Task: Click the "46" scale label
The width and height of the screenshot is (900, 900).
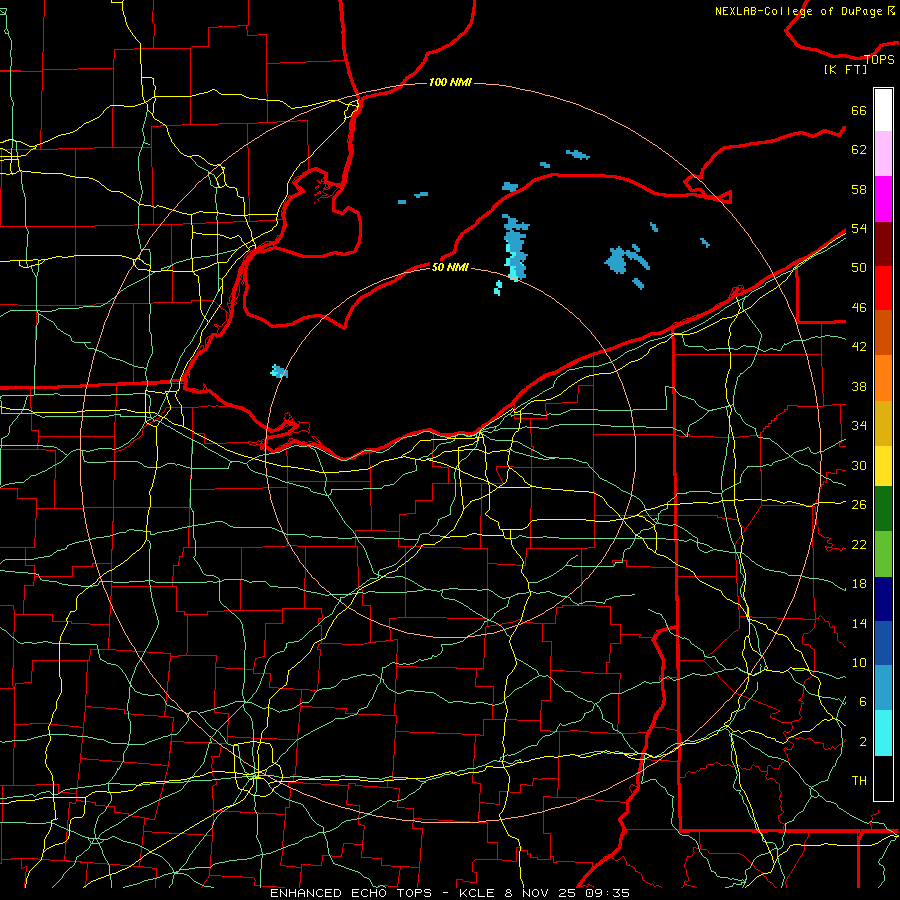Action: pyautogui.click(x=859, y=308)
